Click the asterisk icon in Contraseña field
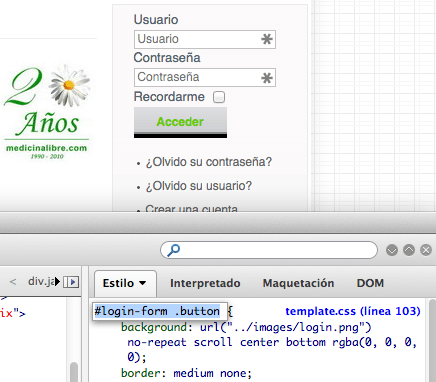This screenshot has height=382, width=436. click(267, 78)
